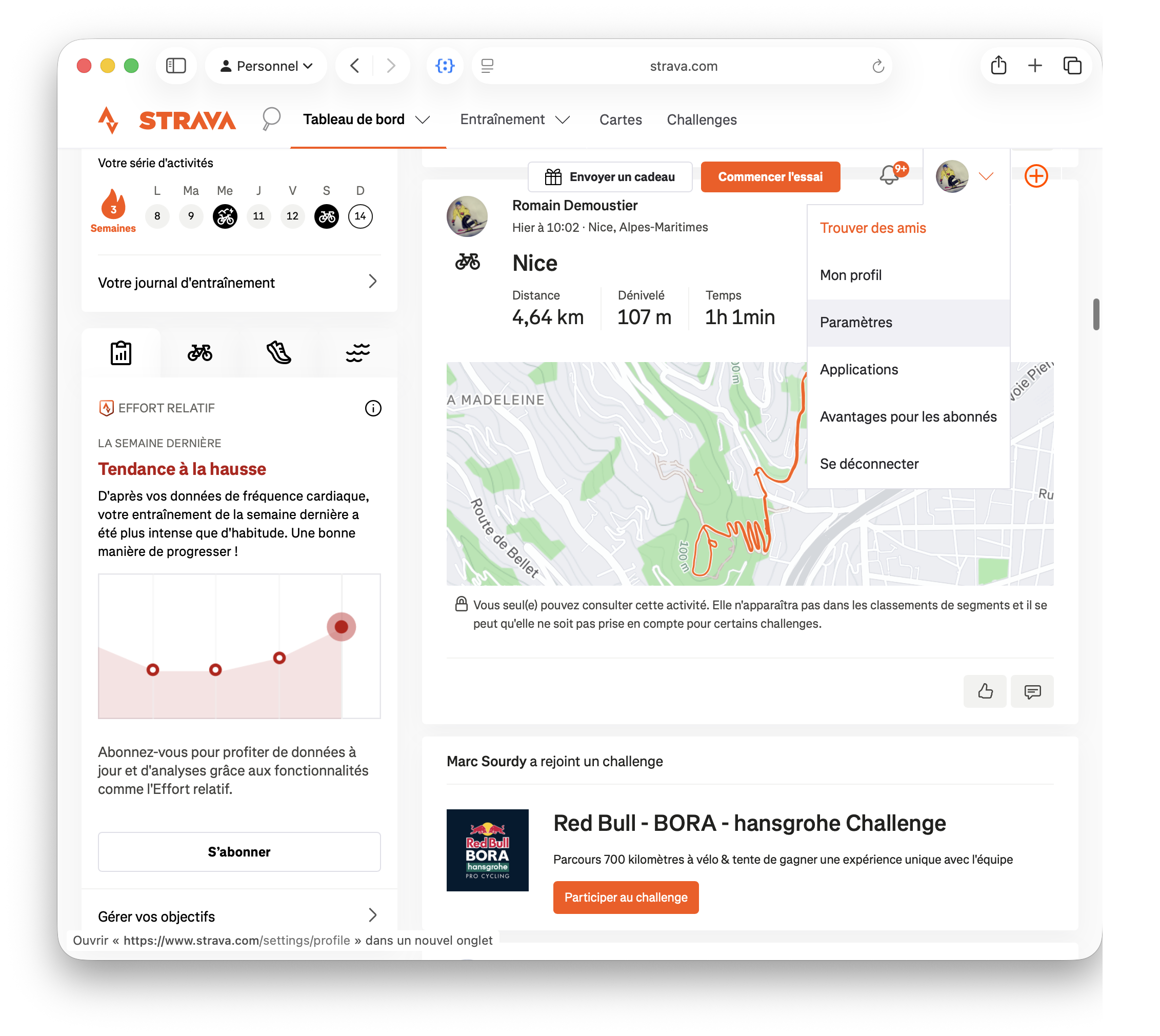
Task: Click the third week point on effort chart
Action: (x=279, y=658)
